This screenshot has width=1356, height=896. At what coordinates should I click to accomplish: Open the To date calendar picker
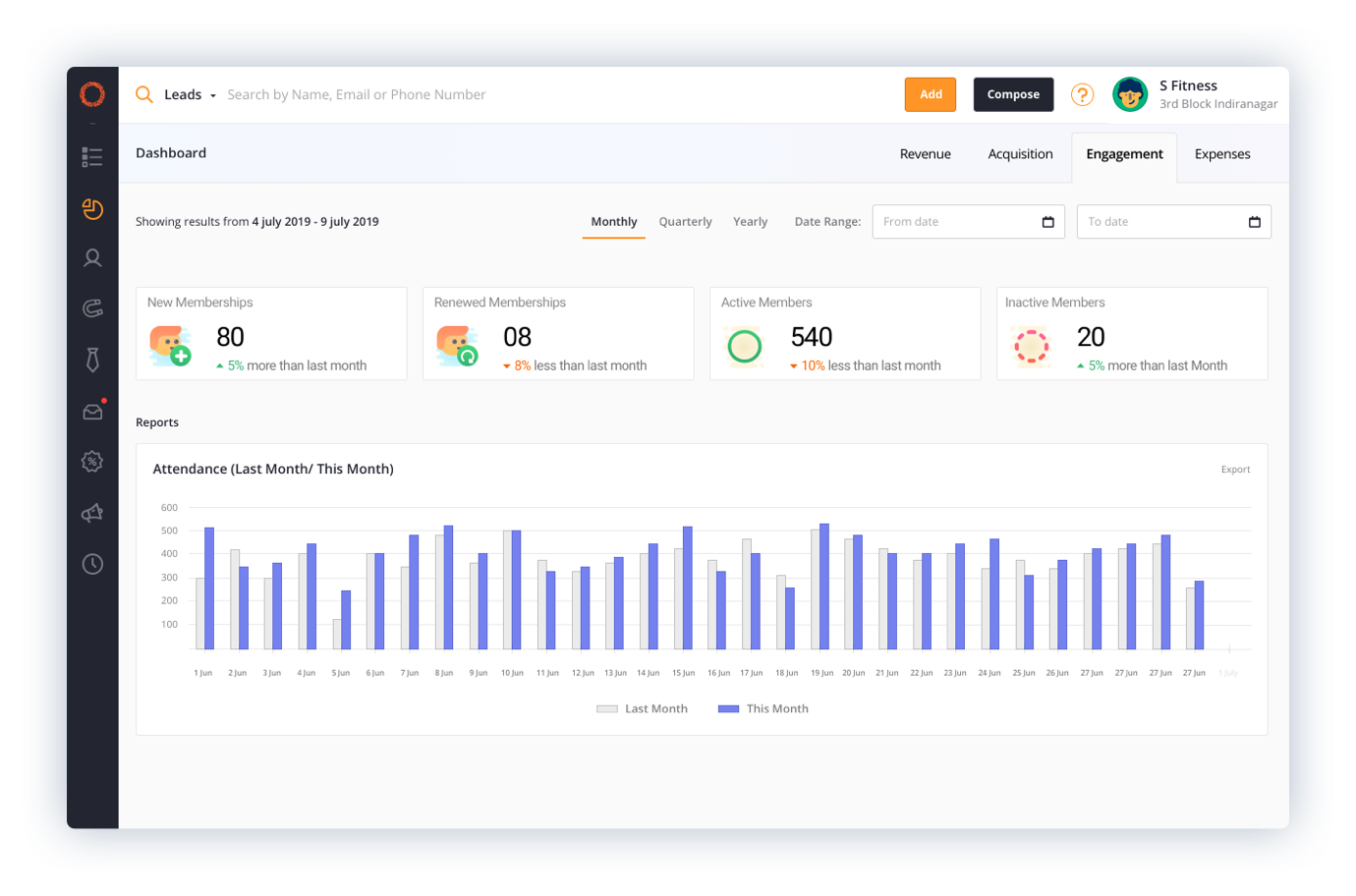click(x=1254, y=222)
